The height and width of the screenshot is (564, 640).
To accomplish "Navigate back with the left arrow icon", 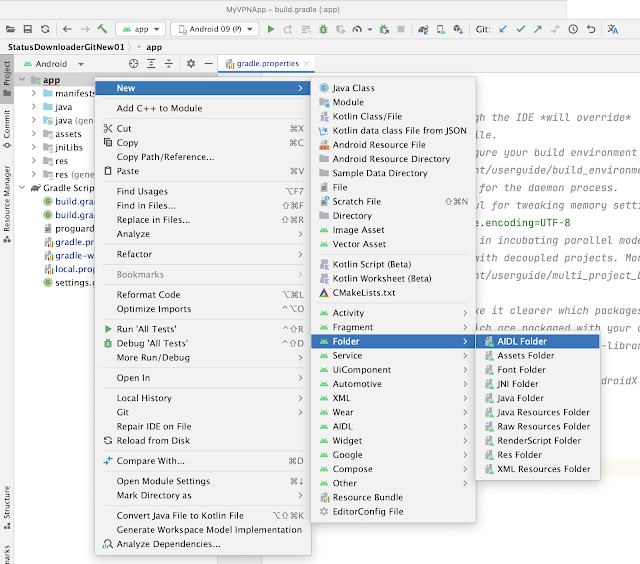I will pos(67,29).
